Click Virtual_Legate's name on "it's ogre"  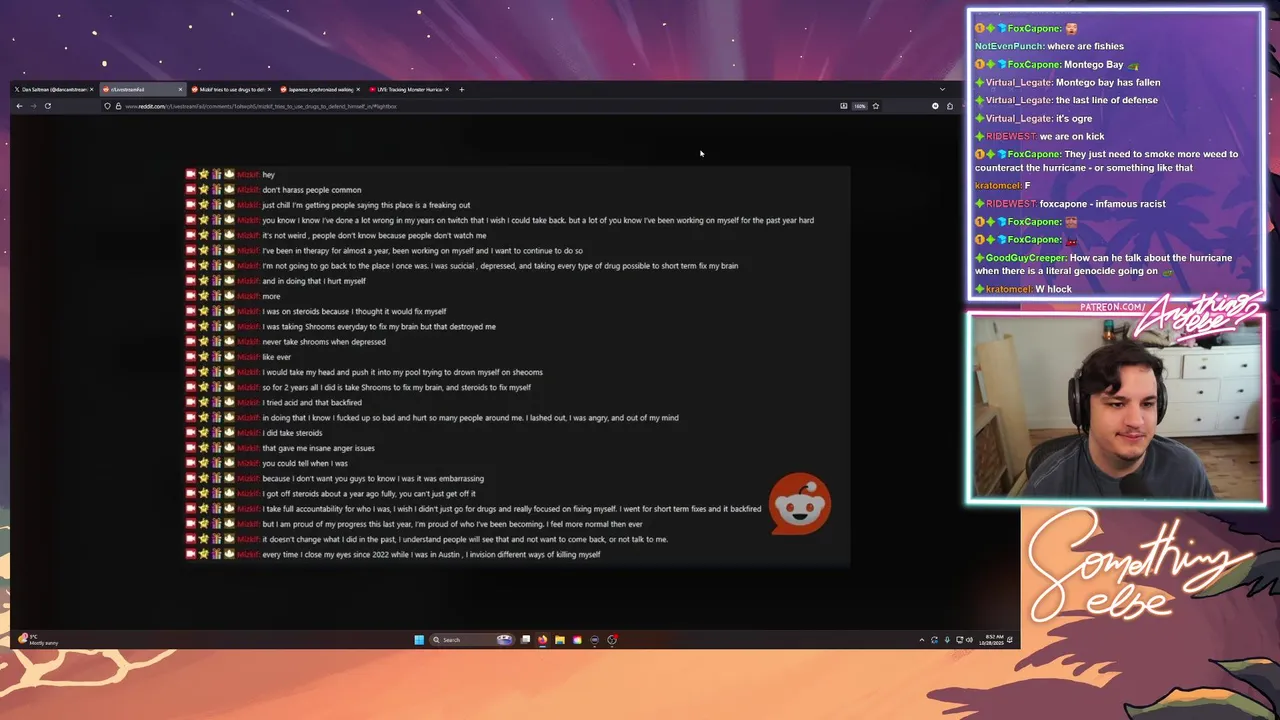[1018, 118]
